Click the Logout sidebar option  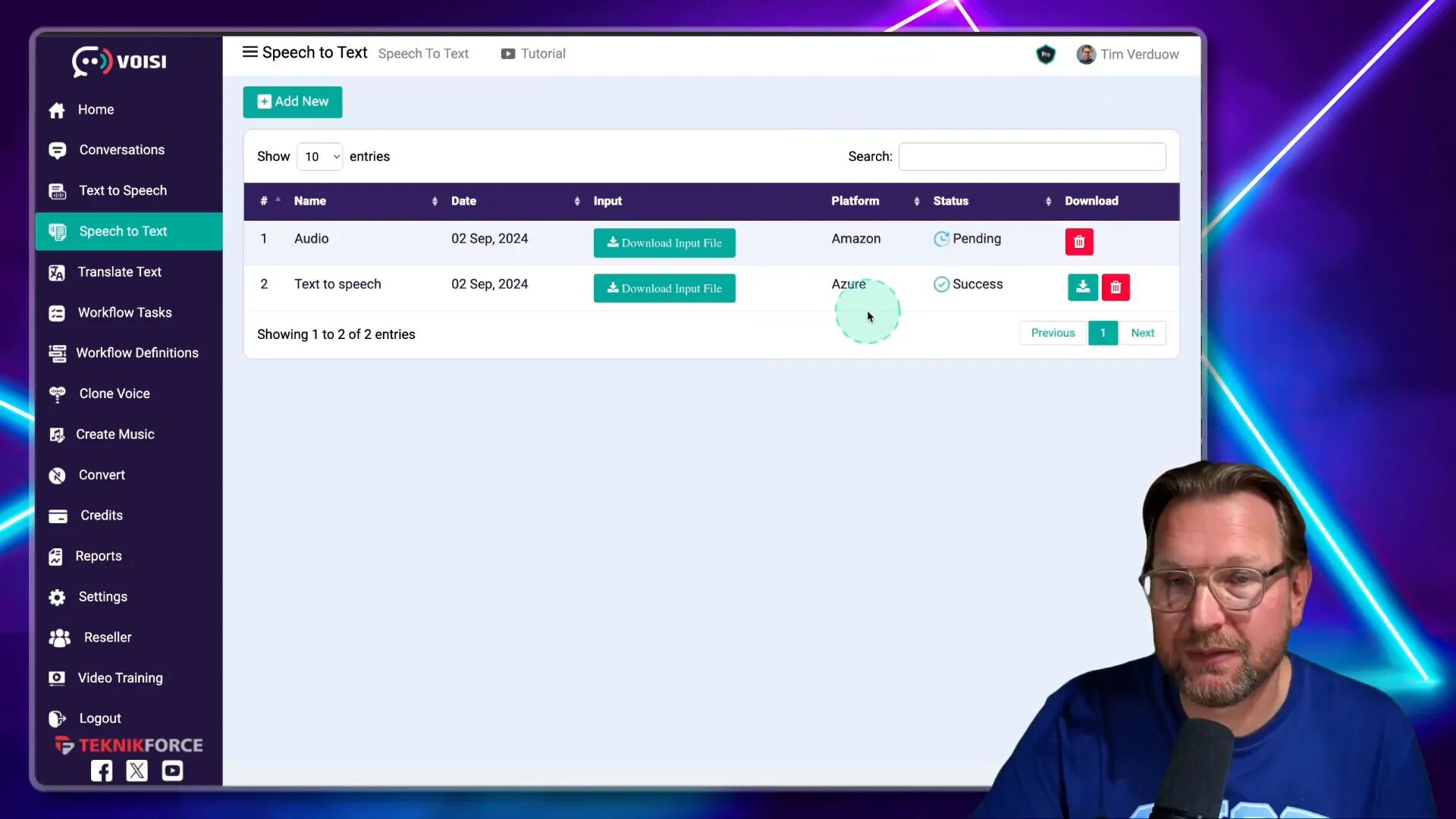pos(100,718)
